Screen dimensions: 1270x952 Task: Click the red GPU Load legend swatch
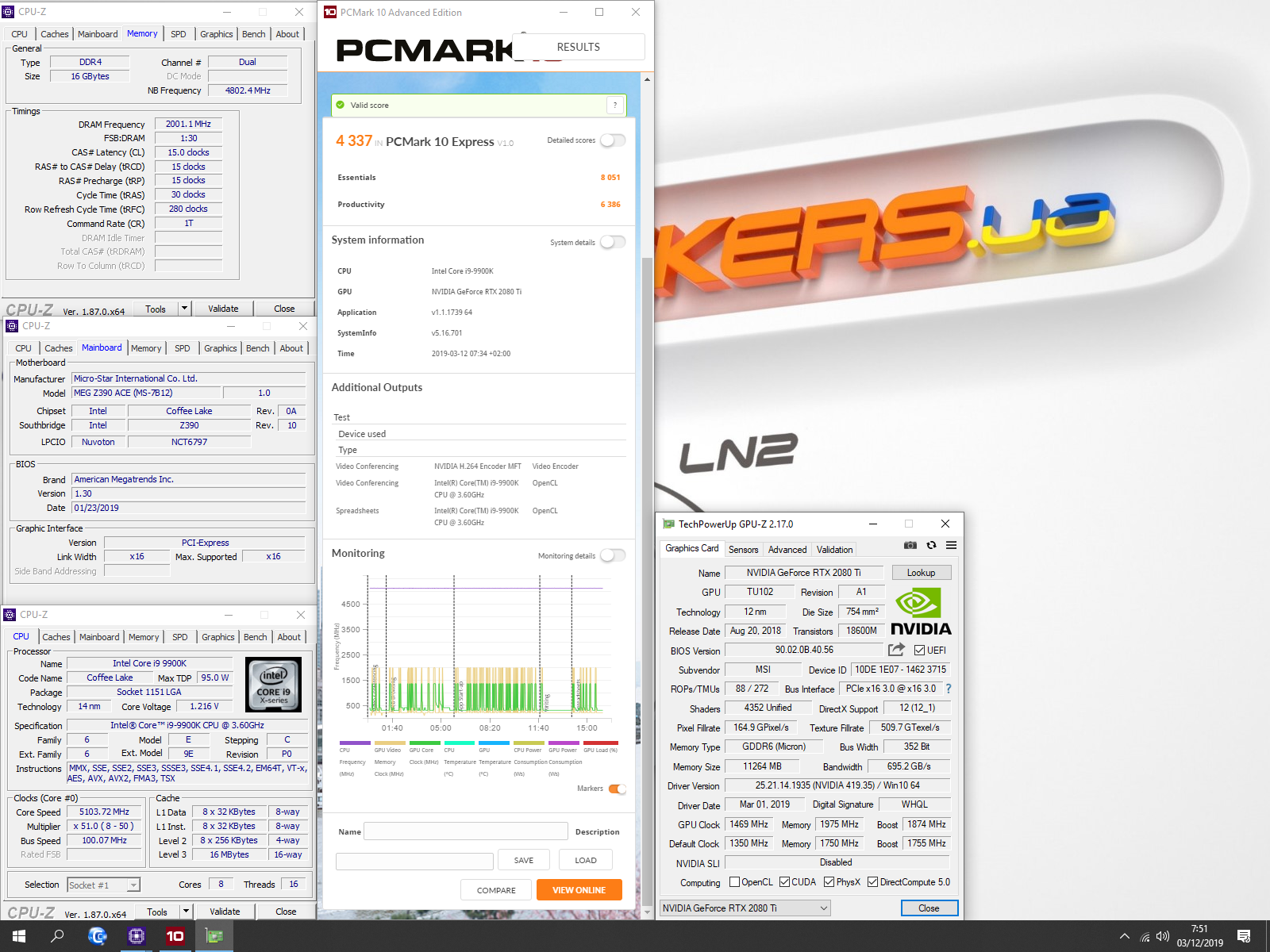pyautogui.click(x=599, y=743)
